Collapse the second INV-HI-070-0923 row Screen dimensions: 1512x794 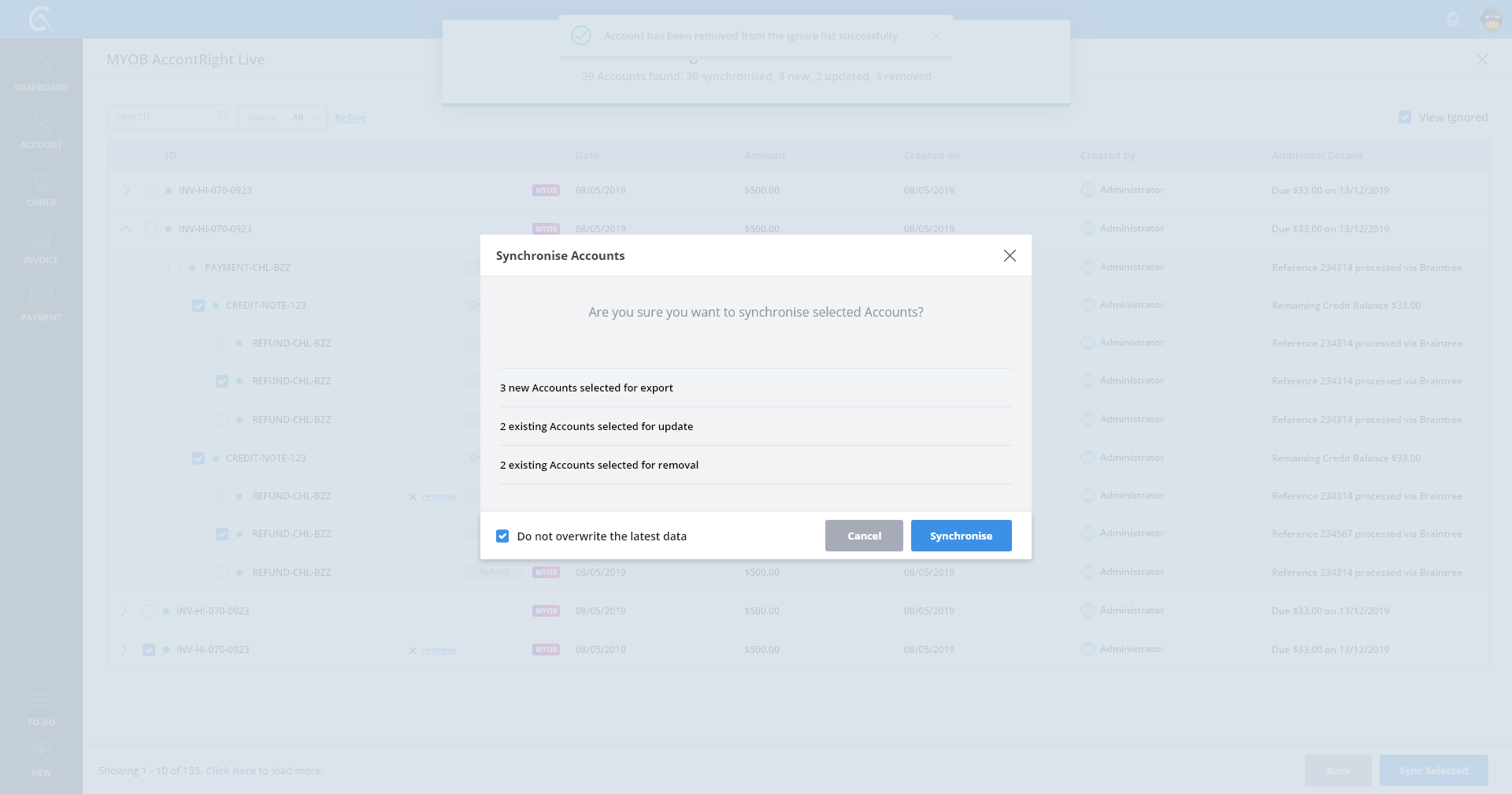(126, 229)
